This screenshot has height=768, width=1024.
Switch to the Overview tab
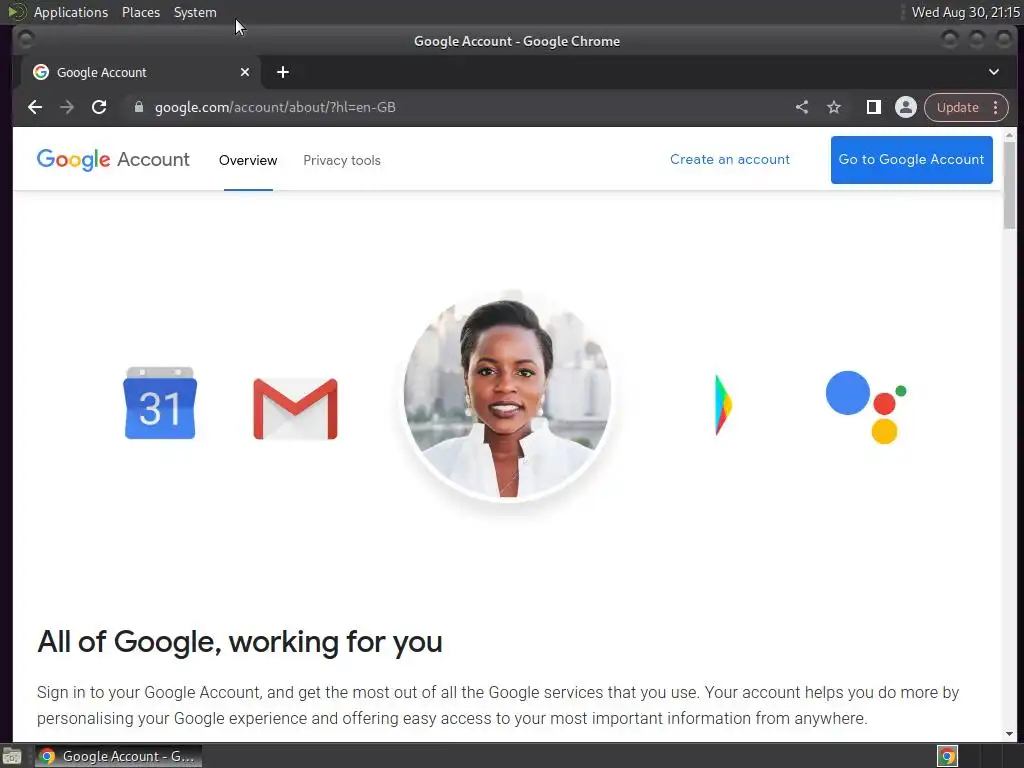248,160
